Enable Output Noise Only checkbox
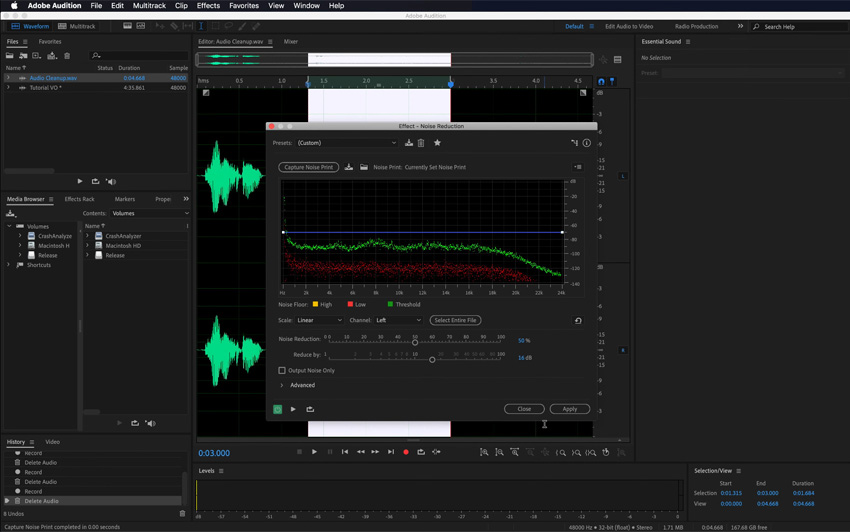The height and width of the screenshot is (532, 850). (282, 370)
